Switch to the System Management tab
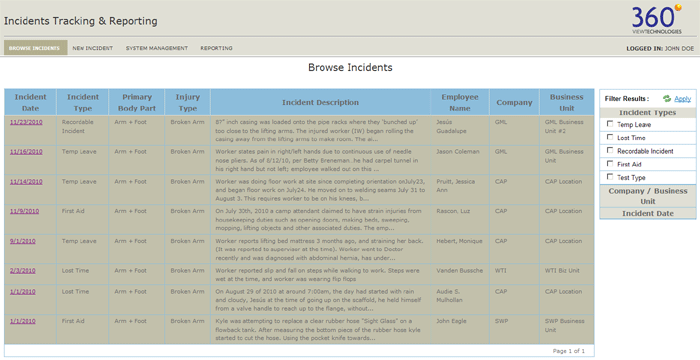 click(157, 48)
